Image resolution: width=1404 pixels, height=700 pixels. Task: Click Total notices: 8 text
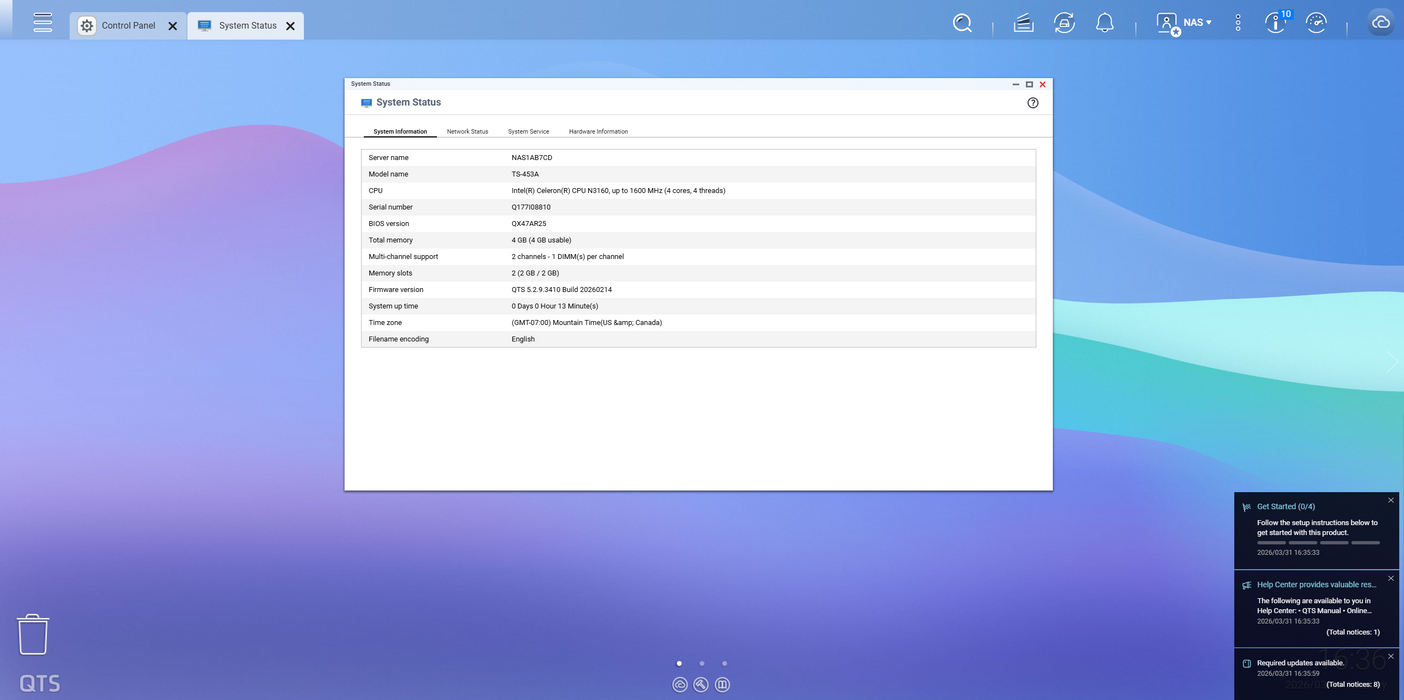point(1353,684)
